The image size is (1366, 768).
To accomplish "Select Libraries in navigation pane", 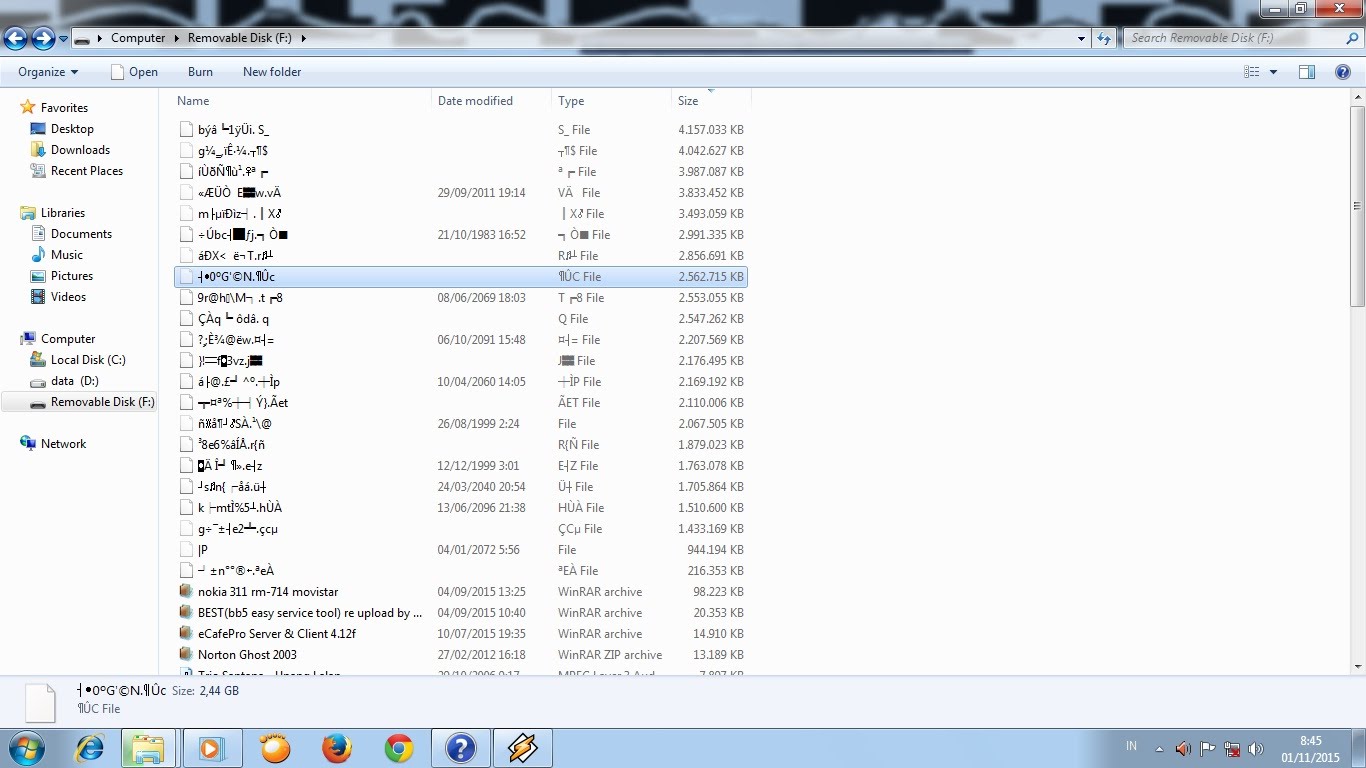I will 63,213.
